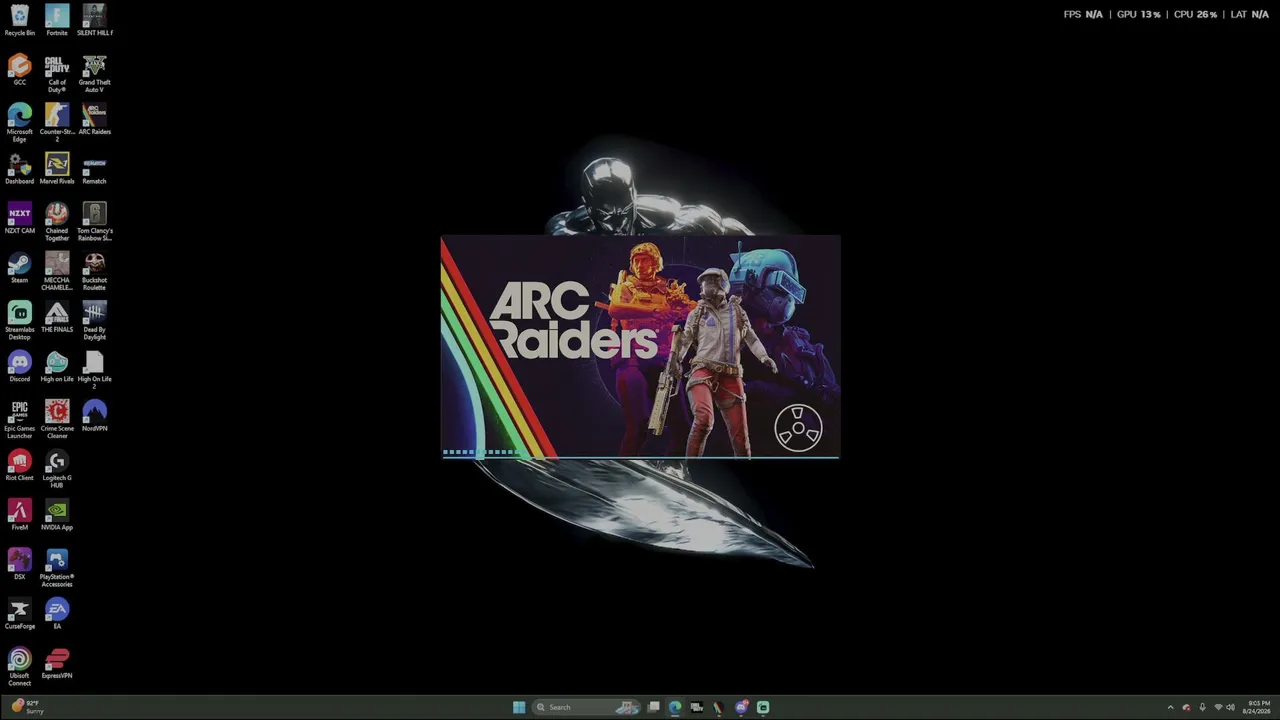
Task: Select the EA desktop shortcut
Action: [57, 614]
